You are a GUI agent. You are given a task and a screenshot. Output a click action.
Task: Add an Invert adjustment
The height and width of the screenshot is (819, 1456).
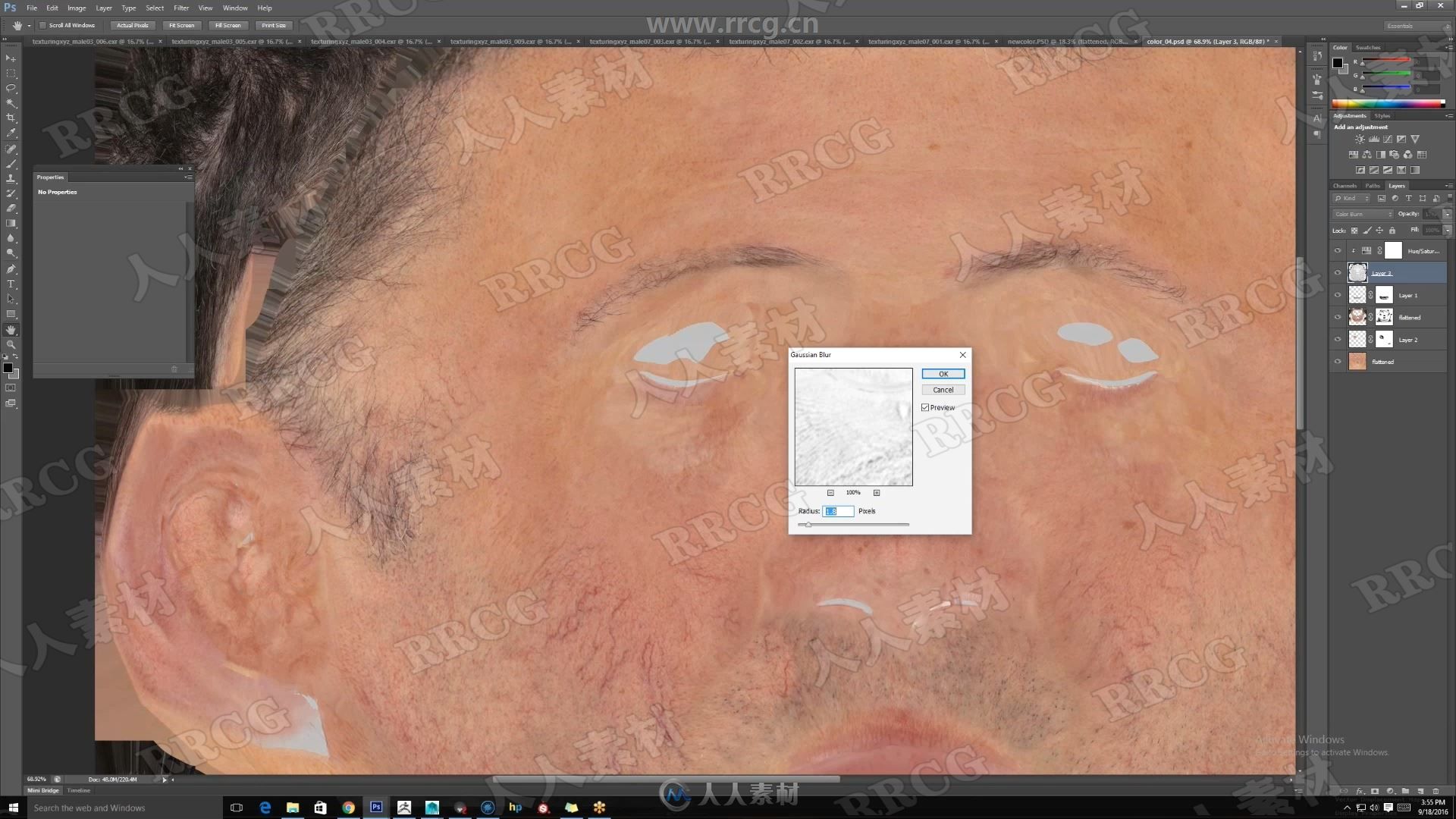[x=1360, y=170]
